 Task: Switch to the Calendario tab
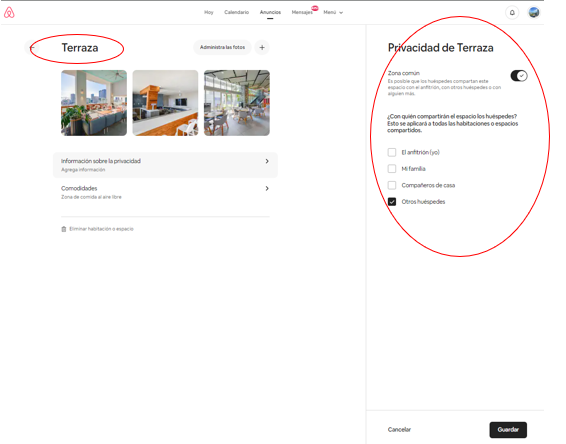[x=236, y=12]
